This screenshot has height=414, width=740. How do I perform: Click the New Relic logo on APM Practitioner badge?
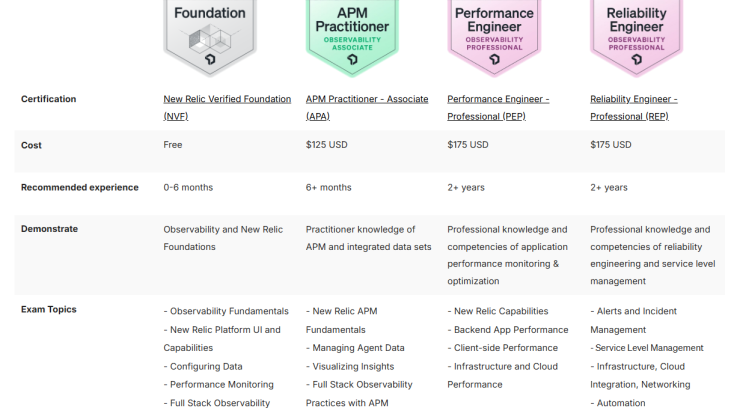352,59
